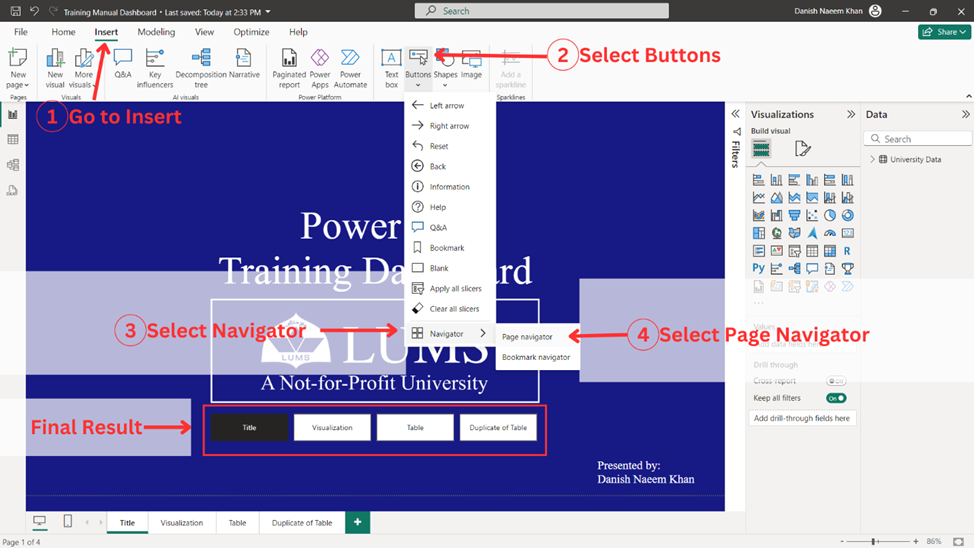Collapse the Data pane
Viewport: 974px width, 548px height.
pyautogui.click(x=965, y=114)
